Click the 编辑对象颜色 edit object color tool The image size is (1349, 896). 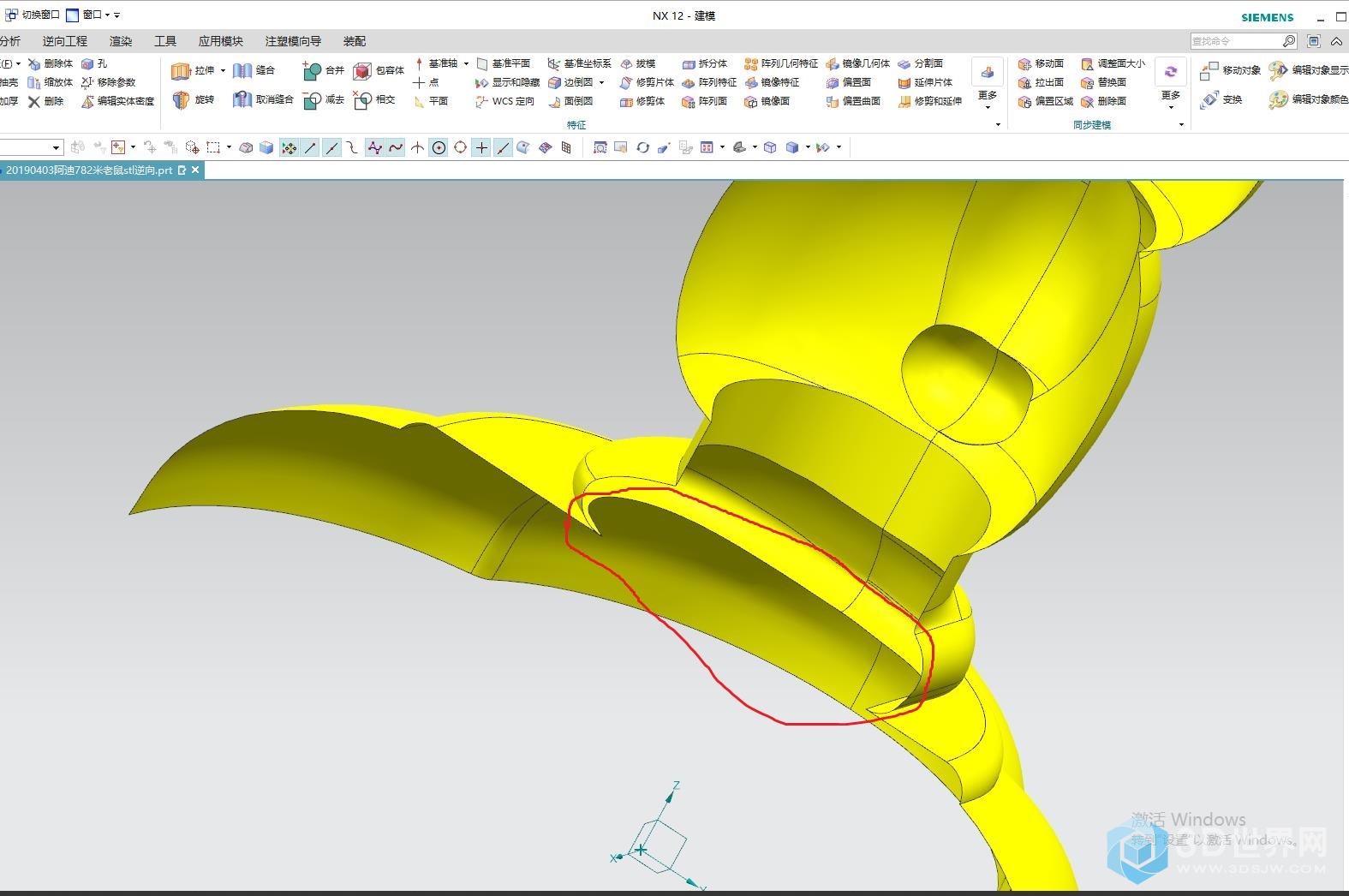coord(1308,99)
